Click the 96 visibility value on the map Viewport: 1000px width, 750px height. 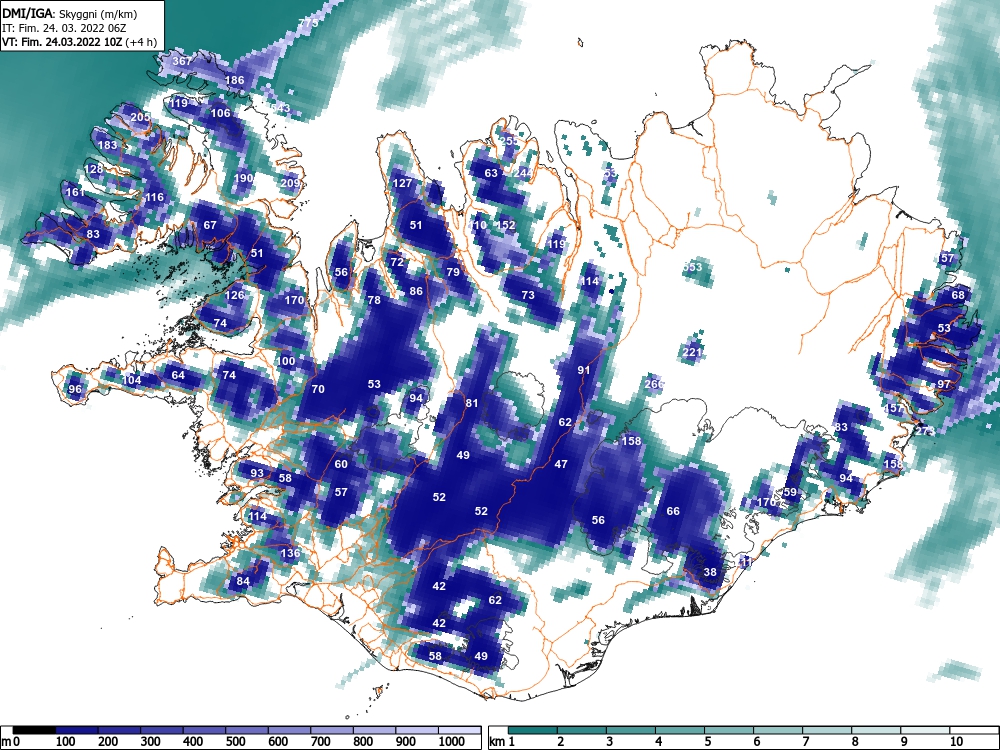tap(75, 390)
